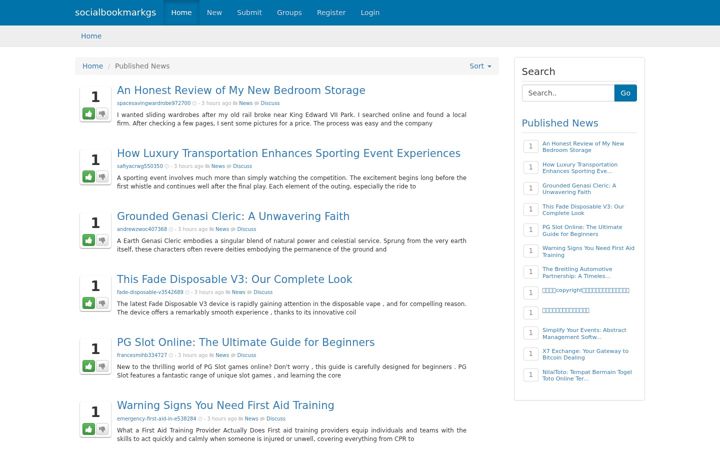Upvote An Honest Review of My New Bedroom Storage

[x=89, y=113]
